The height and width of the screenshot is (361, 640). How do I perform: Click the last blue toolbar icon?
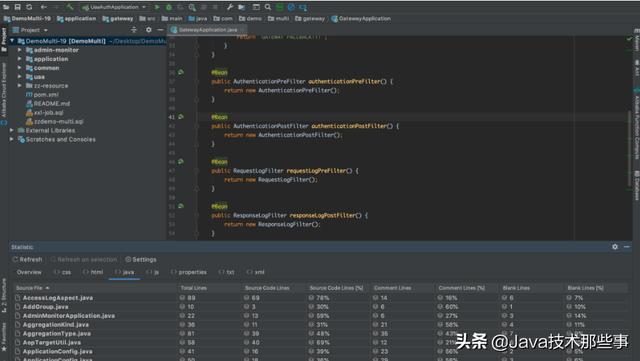click(x=303, y=7)
